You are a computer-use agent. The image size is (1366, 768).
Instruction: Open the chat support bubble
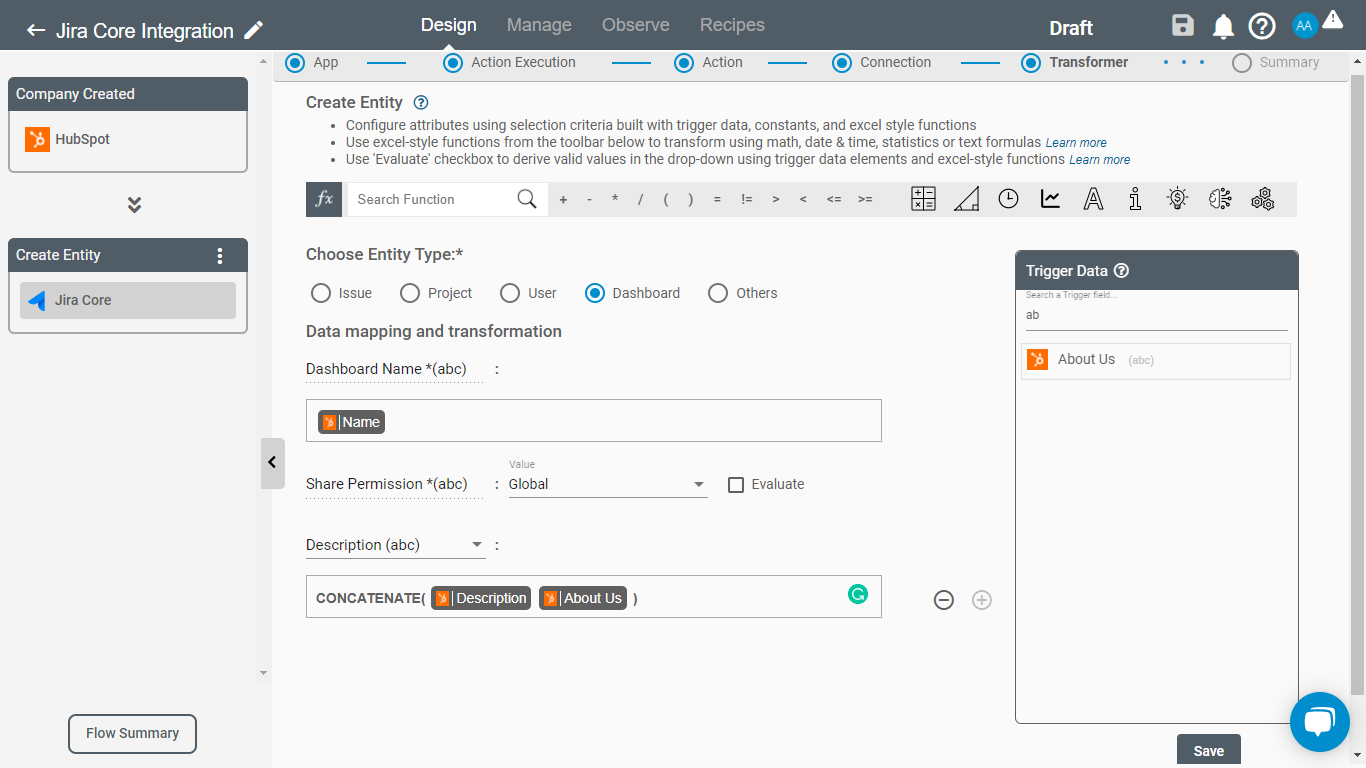pyautogui.click(x=1320, y=721)
